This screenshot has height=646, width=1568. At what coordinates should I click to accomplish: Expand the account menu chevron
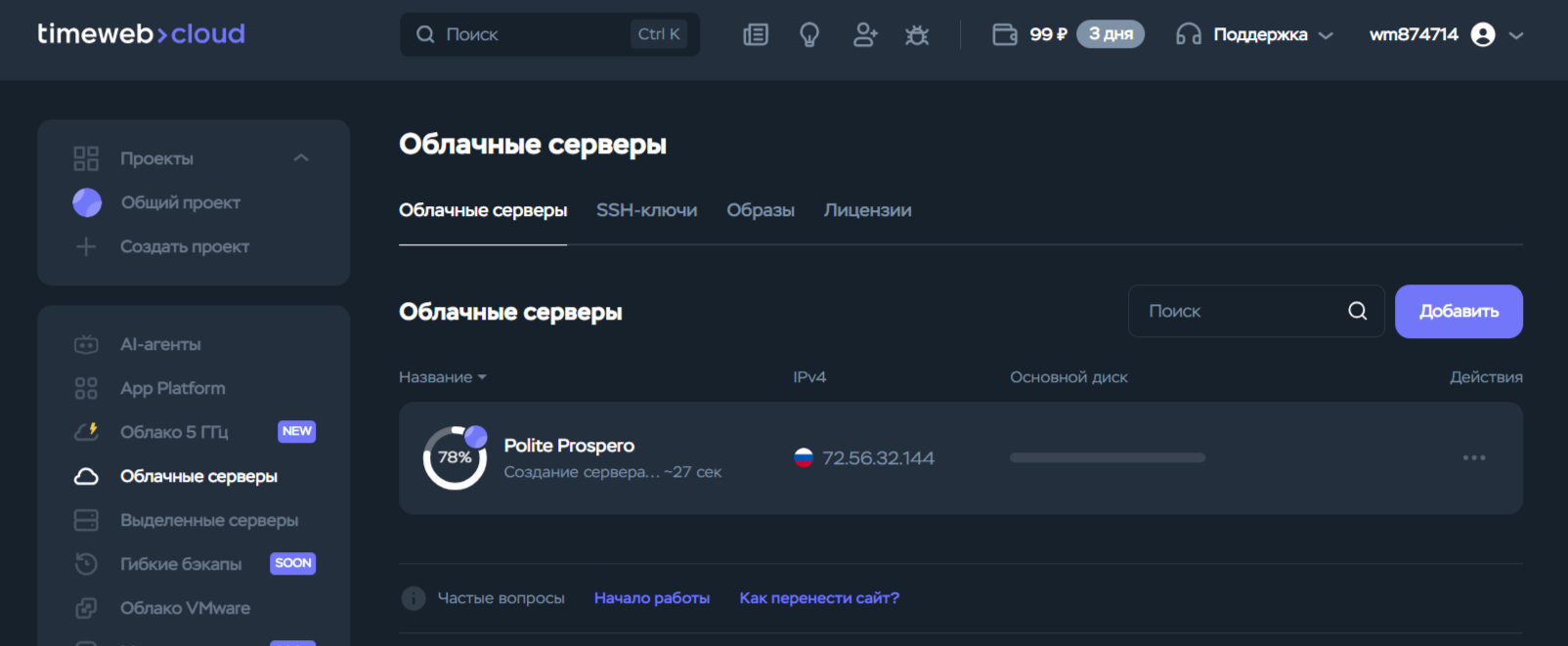tap(1516, 35)
